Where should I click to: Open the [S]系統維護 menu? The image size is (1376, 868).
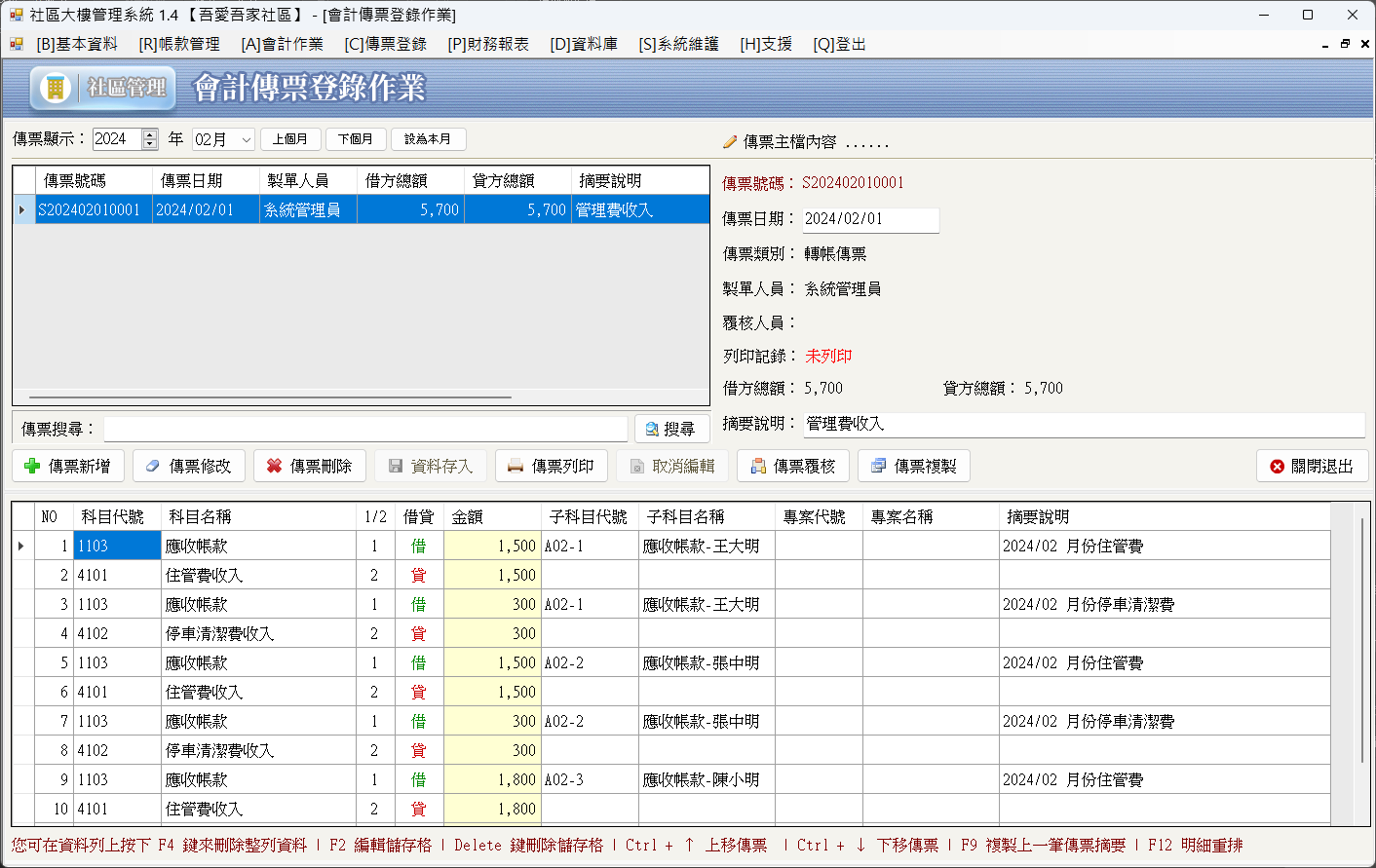678,44
